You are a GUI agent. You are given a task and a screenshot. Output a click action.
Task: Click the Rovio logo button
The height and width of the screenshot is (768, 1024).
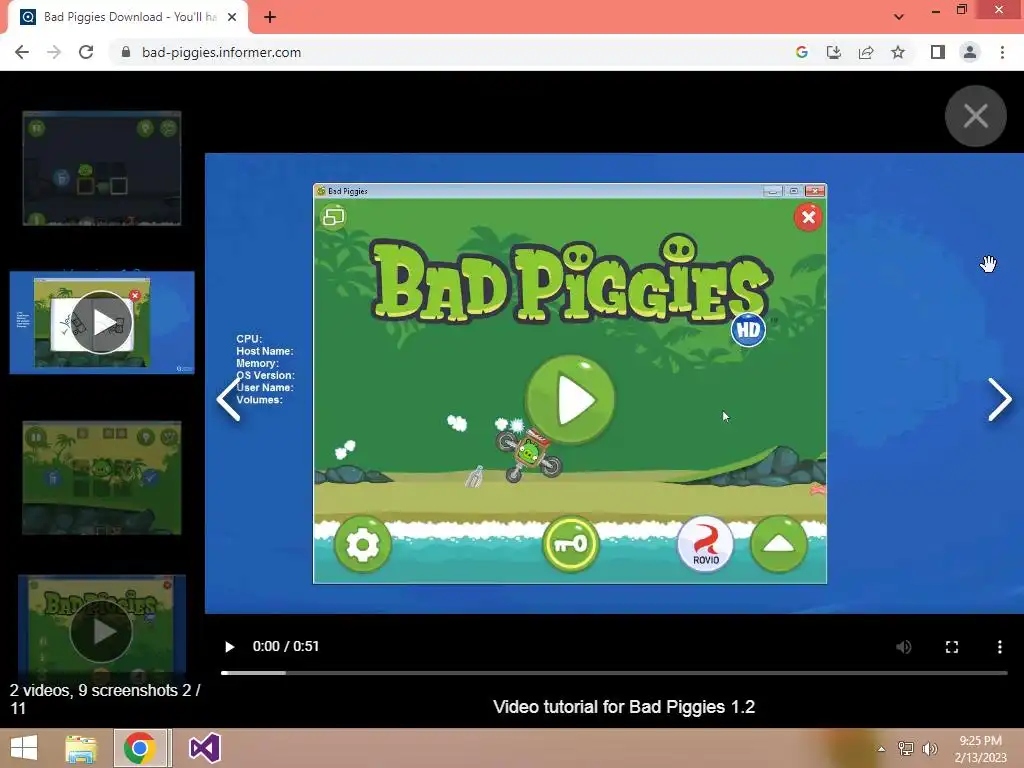(x=705, y=544)
